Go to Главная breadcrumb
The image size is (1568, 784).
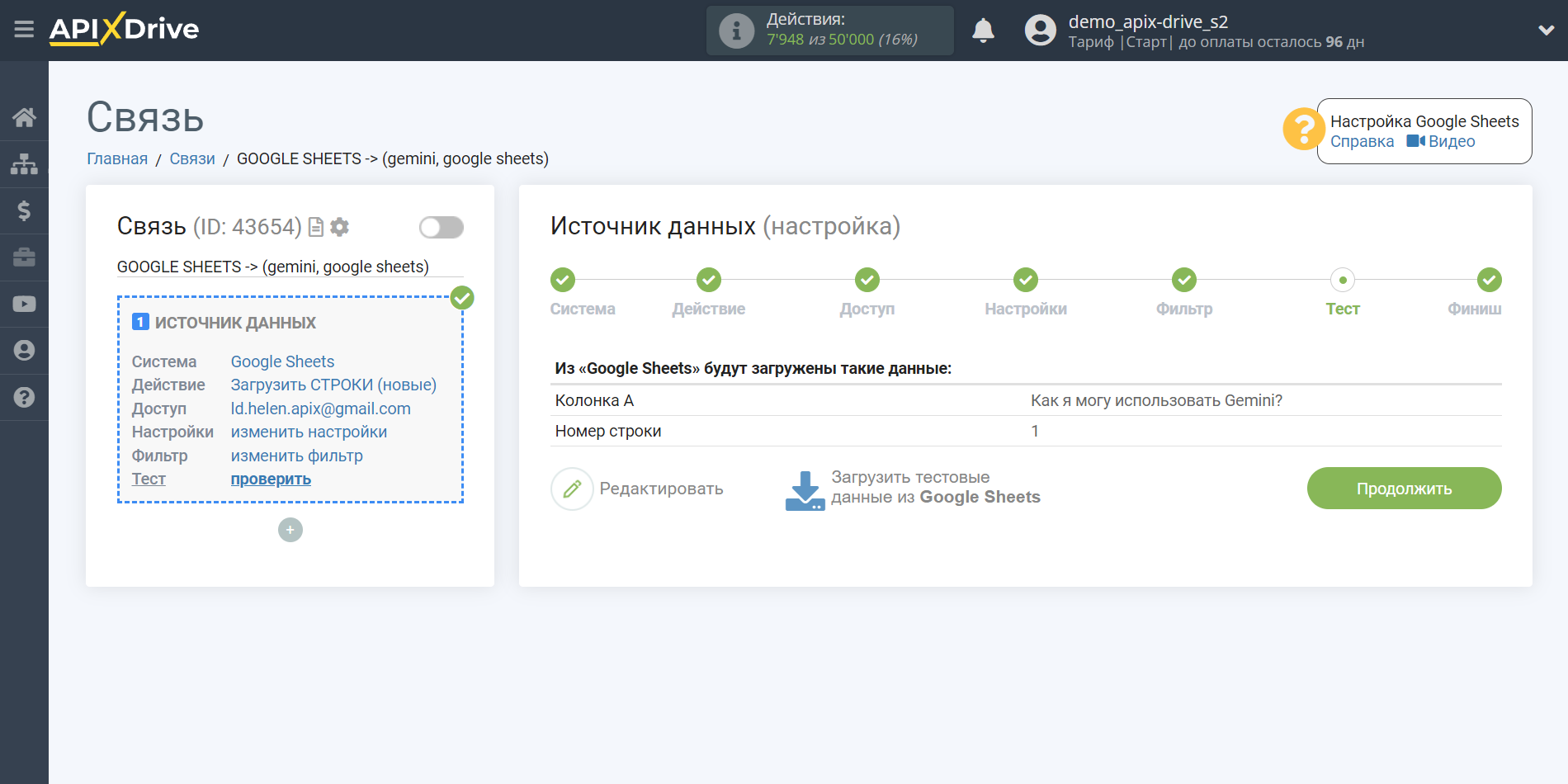coord(117,158)
